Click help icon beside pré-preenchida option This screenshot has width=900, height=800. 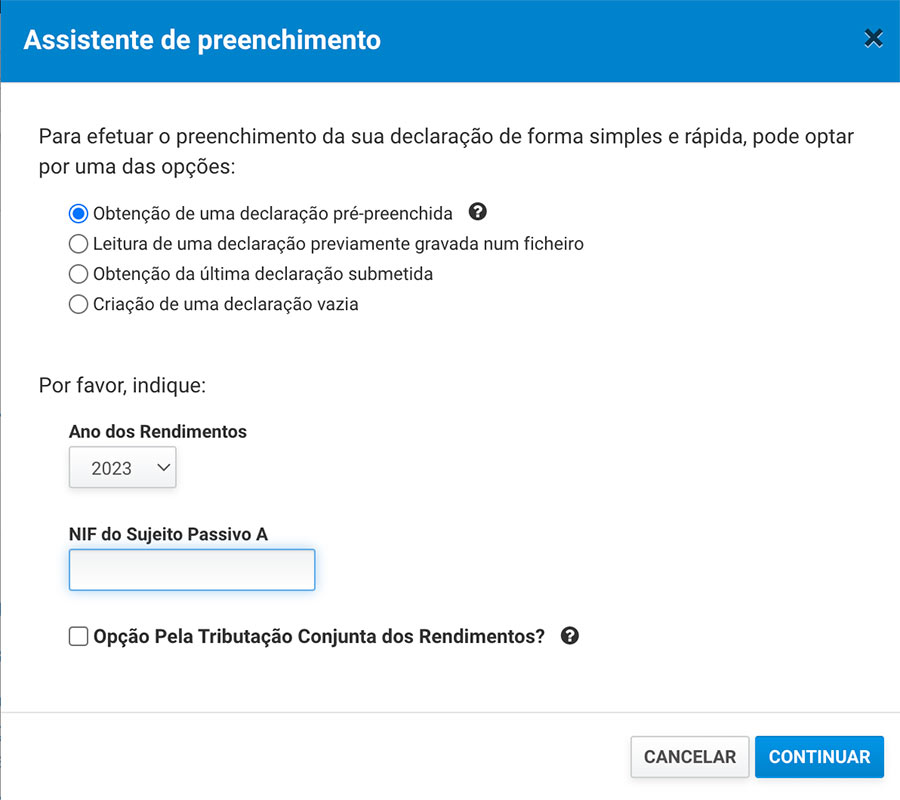pos(478,212)
